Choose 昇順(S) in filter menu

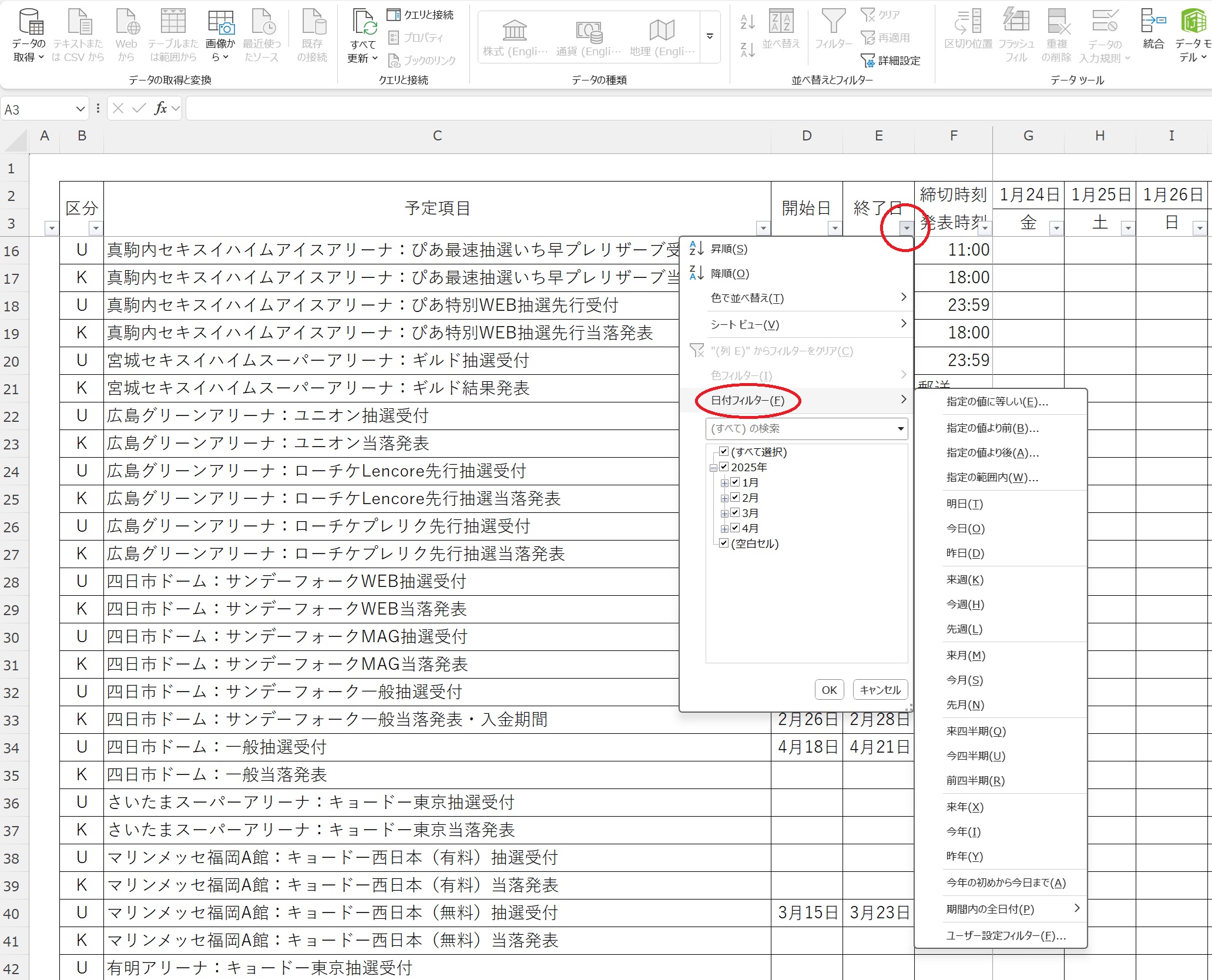[796, 249]
